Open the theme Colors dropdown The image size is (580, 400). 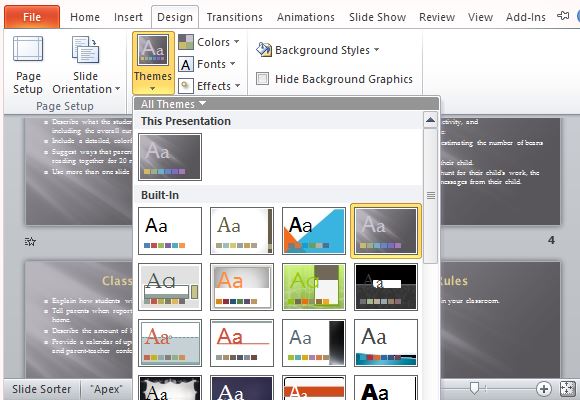[x=209, y=42]
